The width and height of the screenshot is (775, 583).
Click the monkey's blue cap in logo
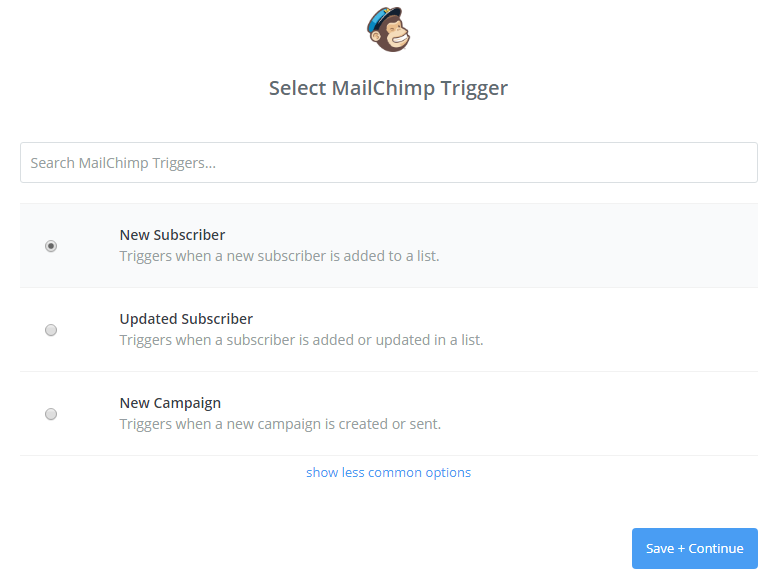tap(383, 15)
